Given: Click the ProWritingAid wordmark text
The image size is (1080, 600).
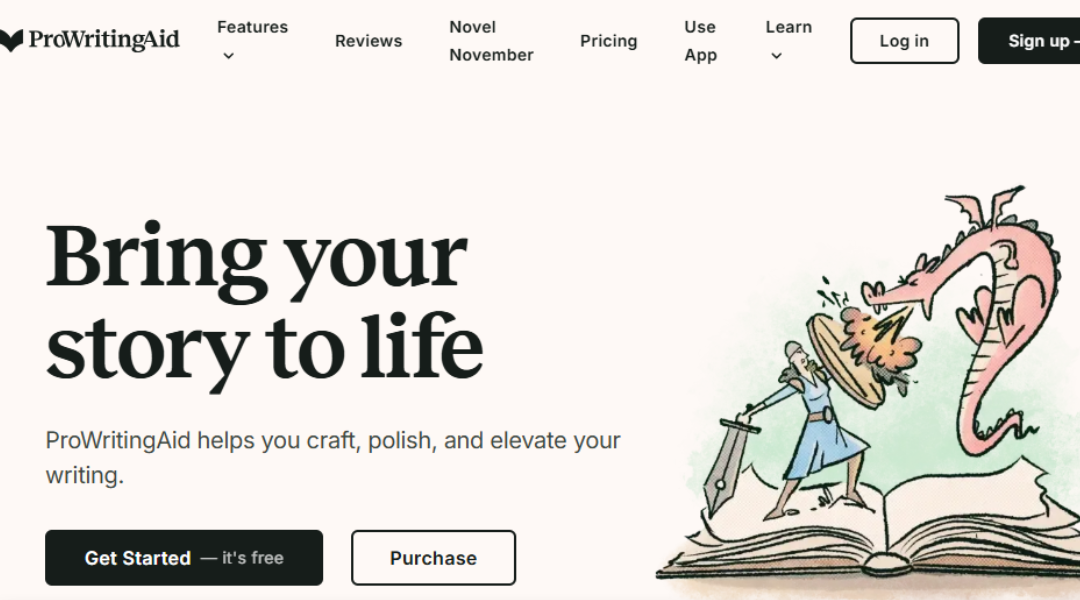Looking at the screenshot, I should (104, 40).
